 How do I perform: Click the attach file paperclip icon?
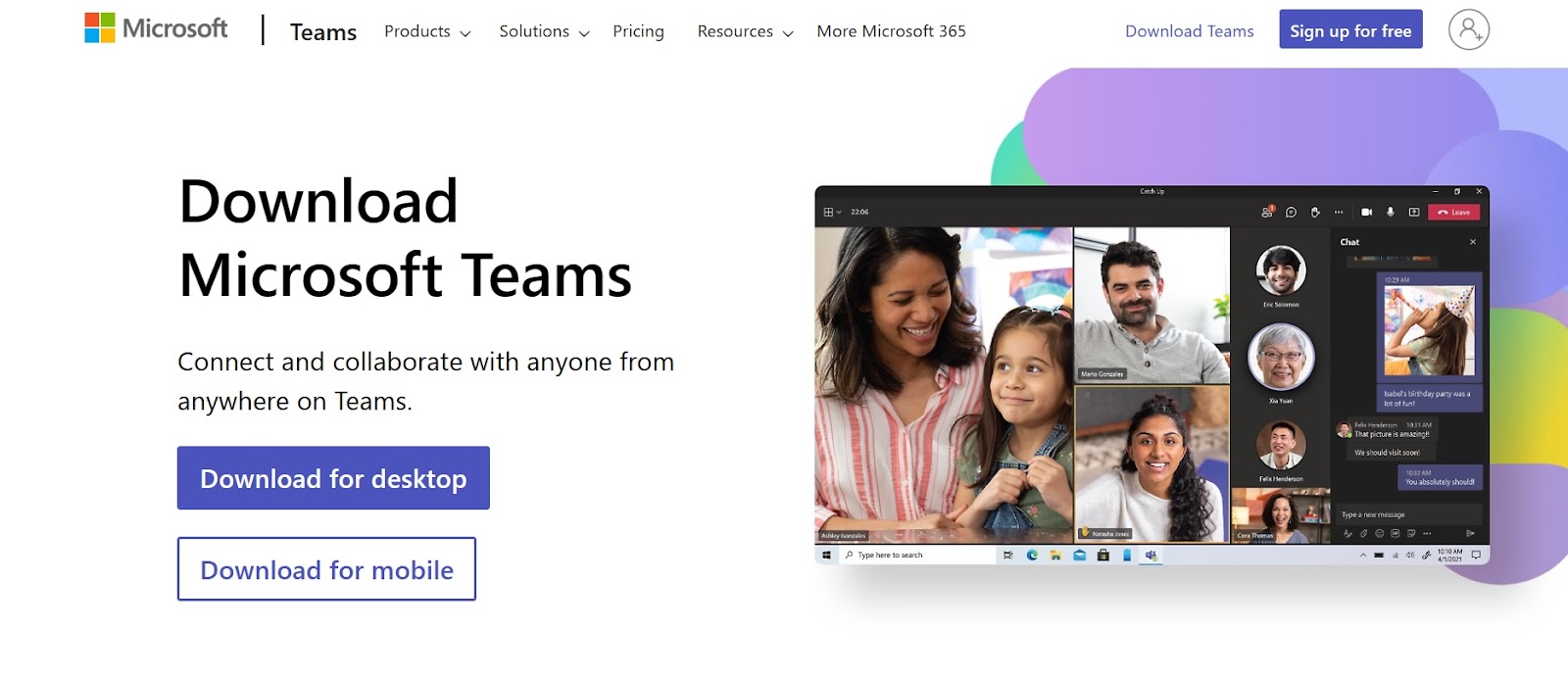coord(1363,533)
